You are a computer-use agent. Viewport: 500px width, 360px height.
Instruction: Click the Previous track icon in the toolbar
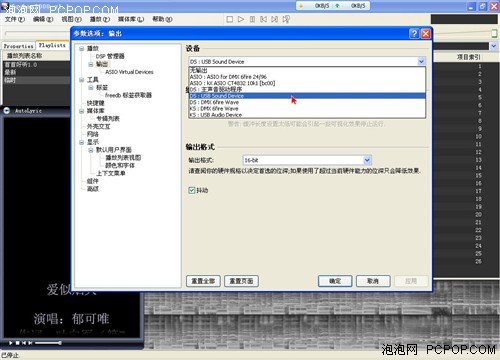click(x=263, y=19)
